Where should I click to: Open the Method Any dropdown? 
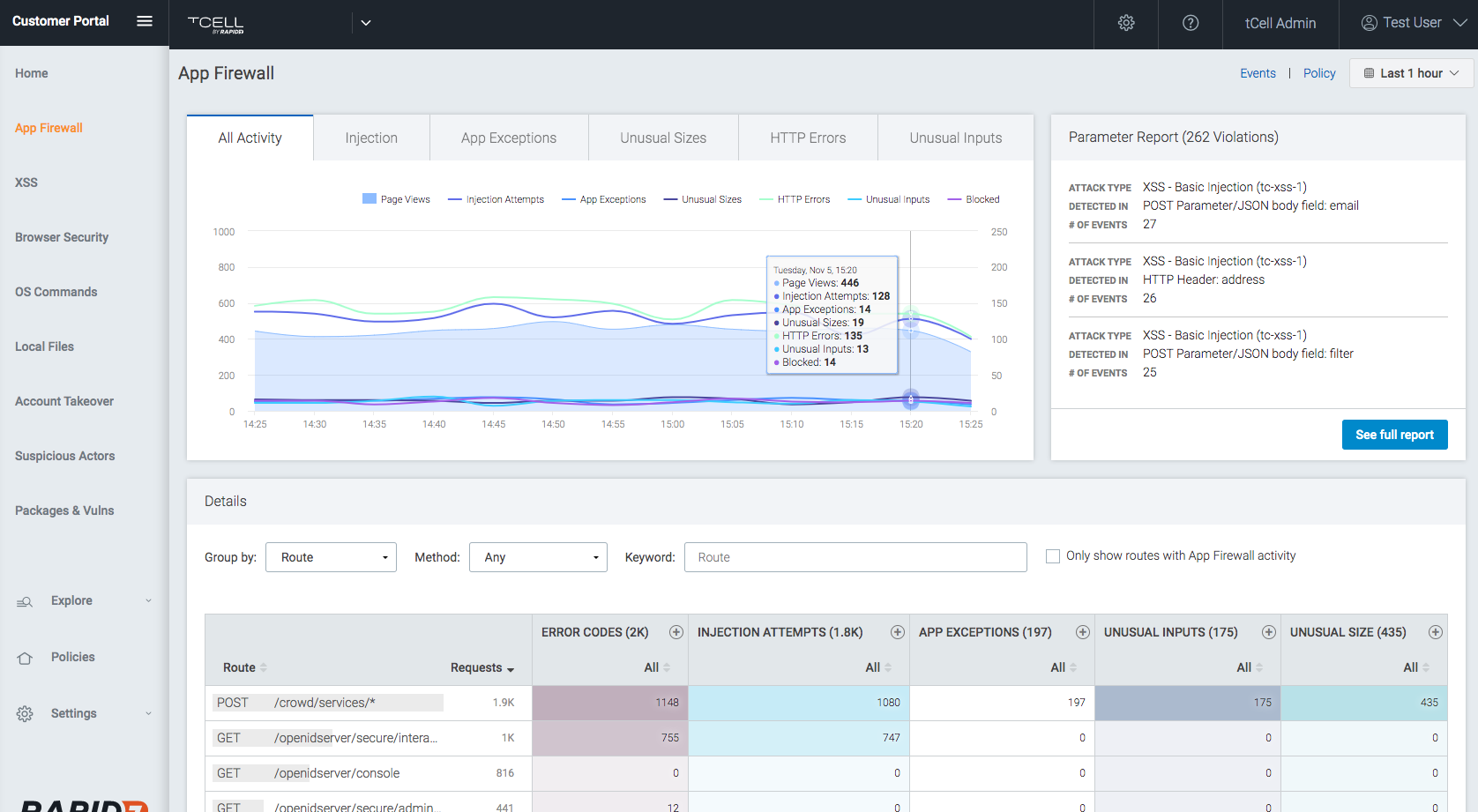(x=538, y=557)
